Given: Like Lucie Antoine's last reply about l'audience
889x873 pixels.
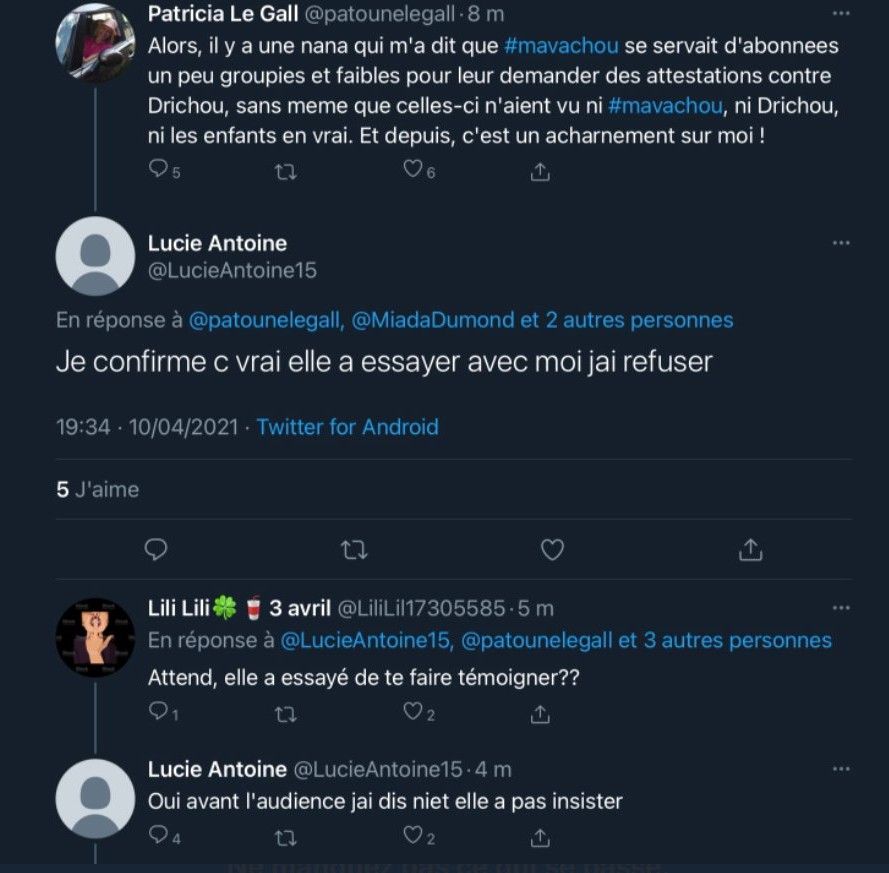Looking at the screenshot, I should point(412,835).
